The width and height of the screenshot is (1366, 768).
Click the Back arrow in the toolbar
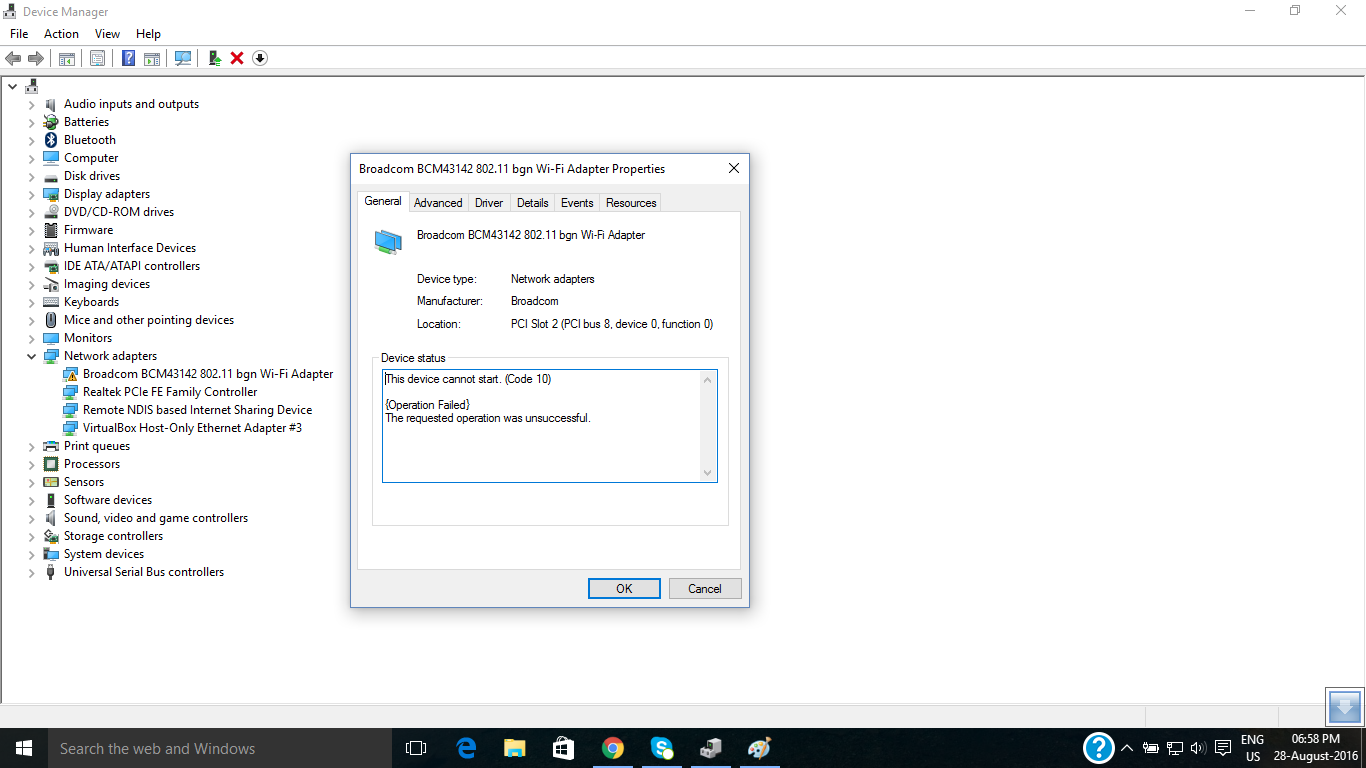pyautogui.click(x=13, y=58)
